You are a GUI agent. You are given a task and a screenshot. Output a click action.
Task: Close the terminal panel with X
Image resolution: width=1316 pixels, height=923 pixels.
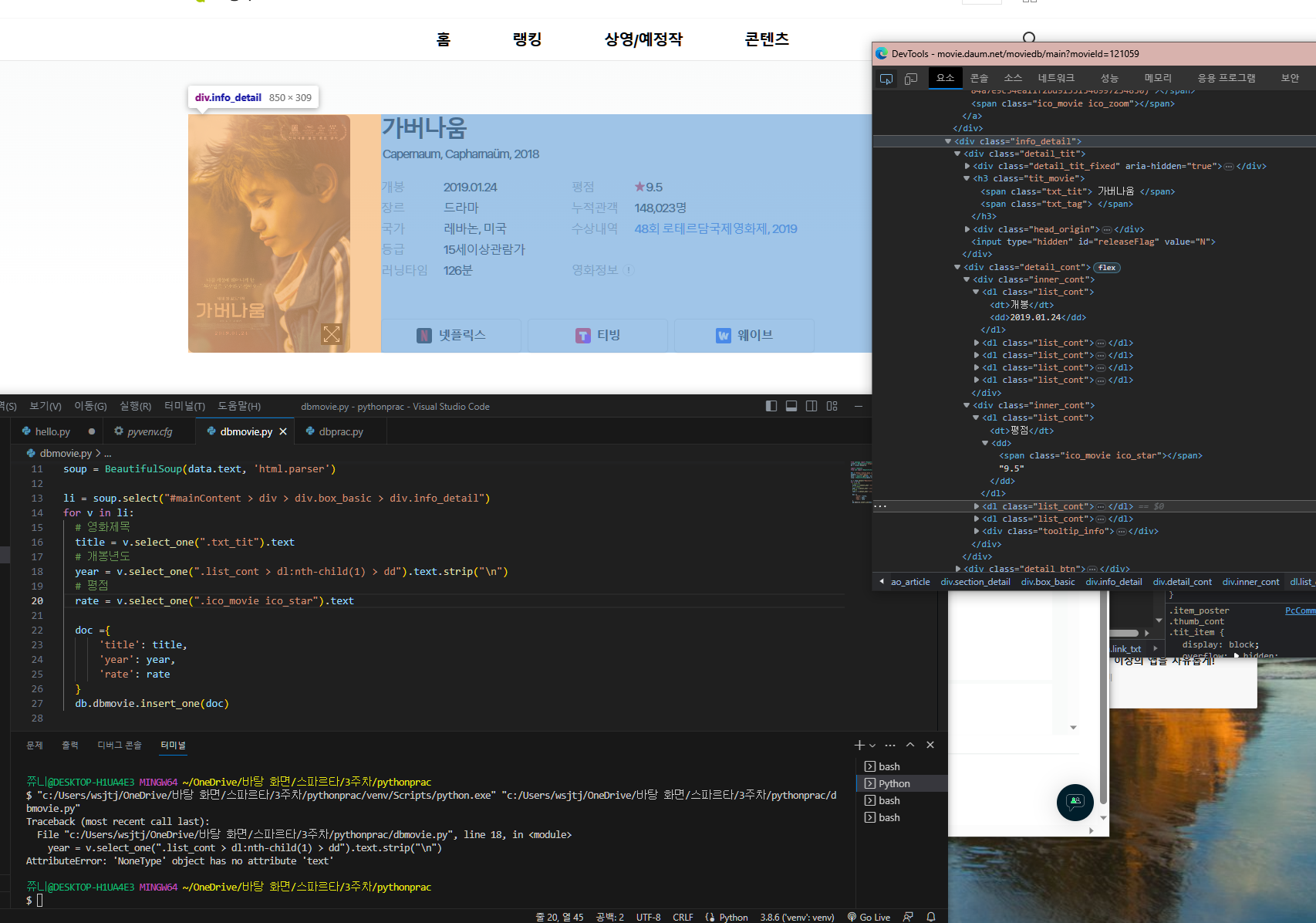point(930,745)
